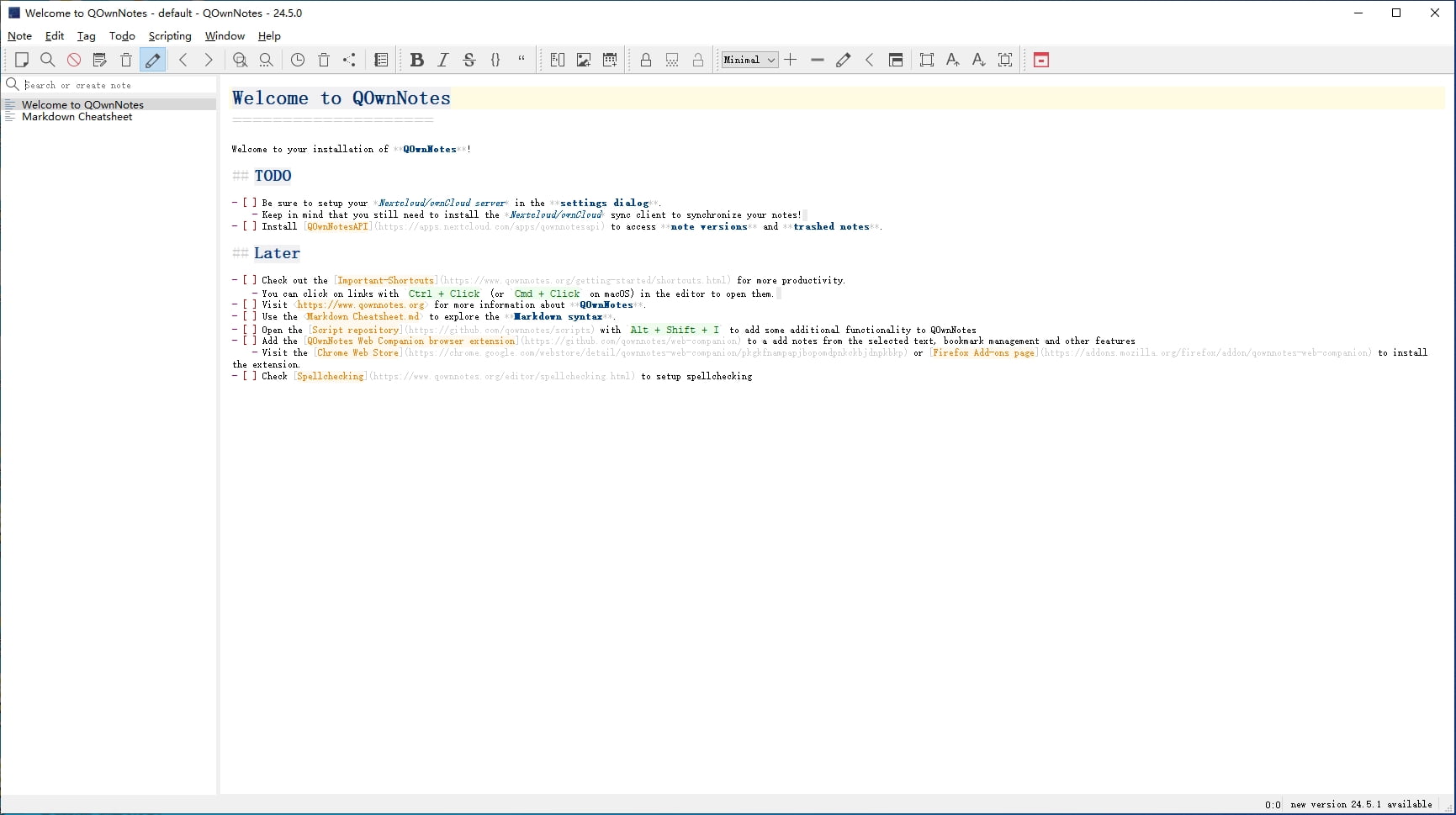Click the www.qownnotes.org link after Visit

pos(361,305)
